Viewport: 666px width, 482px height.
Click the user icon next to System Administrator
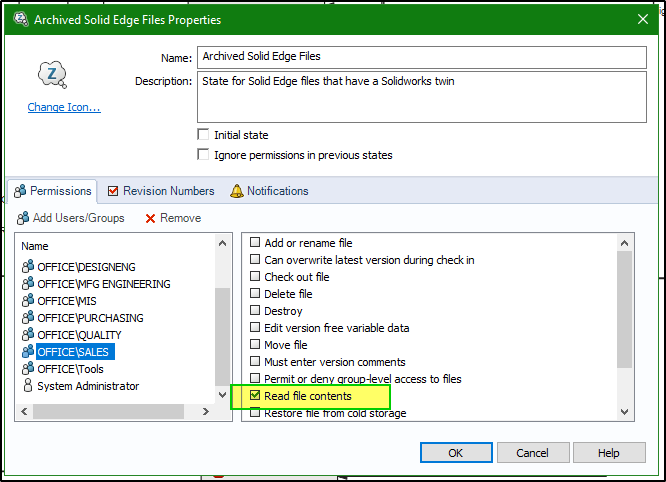pyautogui.click(x=28, y=386)
